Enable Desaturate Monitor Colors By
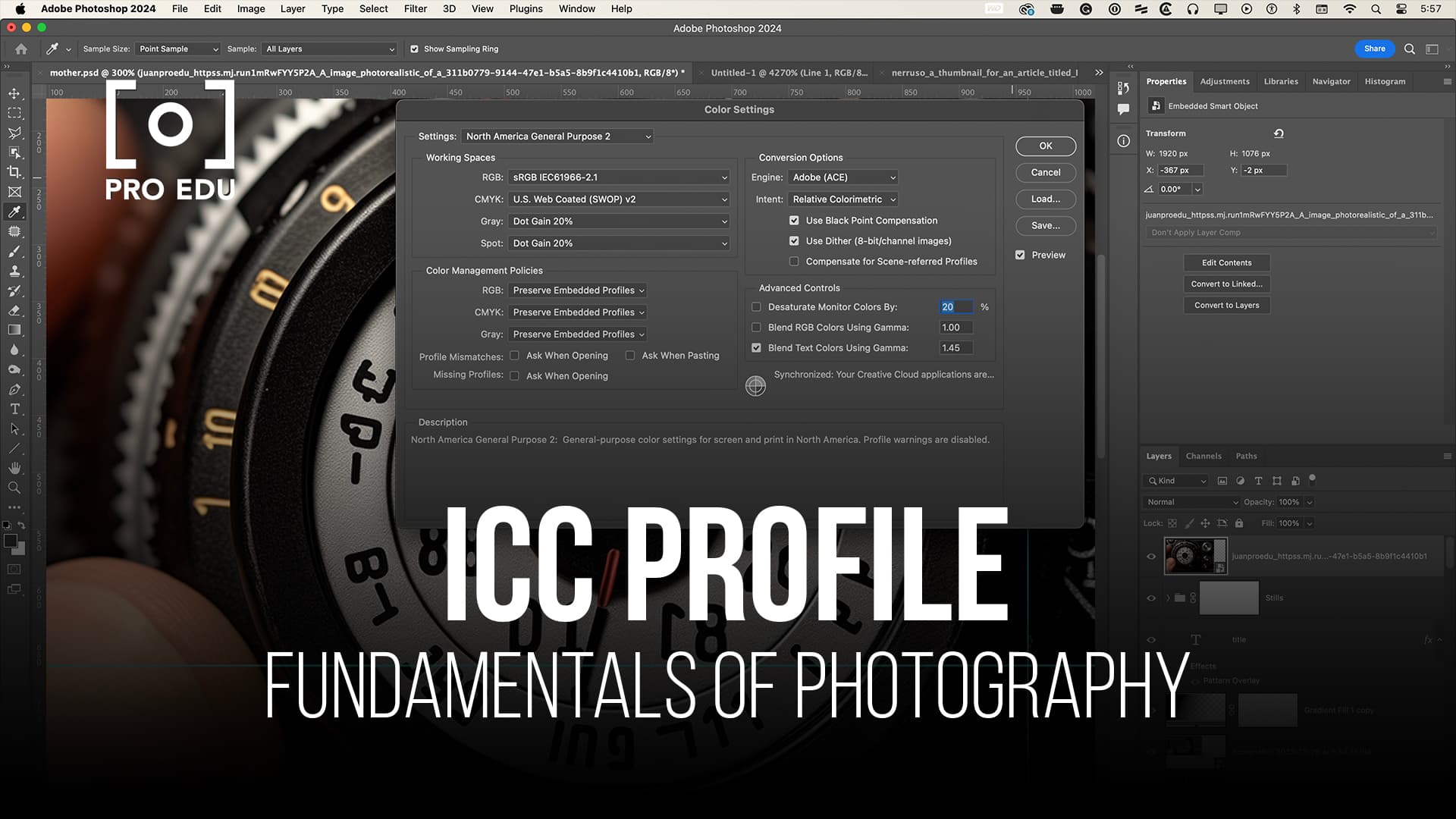Viewport: 1456px width, 819px height. (x=756, y=306)
